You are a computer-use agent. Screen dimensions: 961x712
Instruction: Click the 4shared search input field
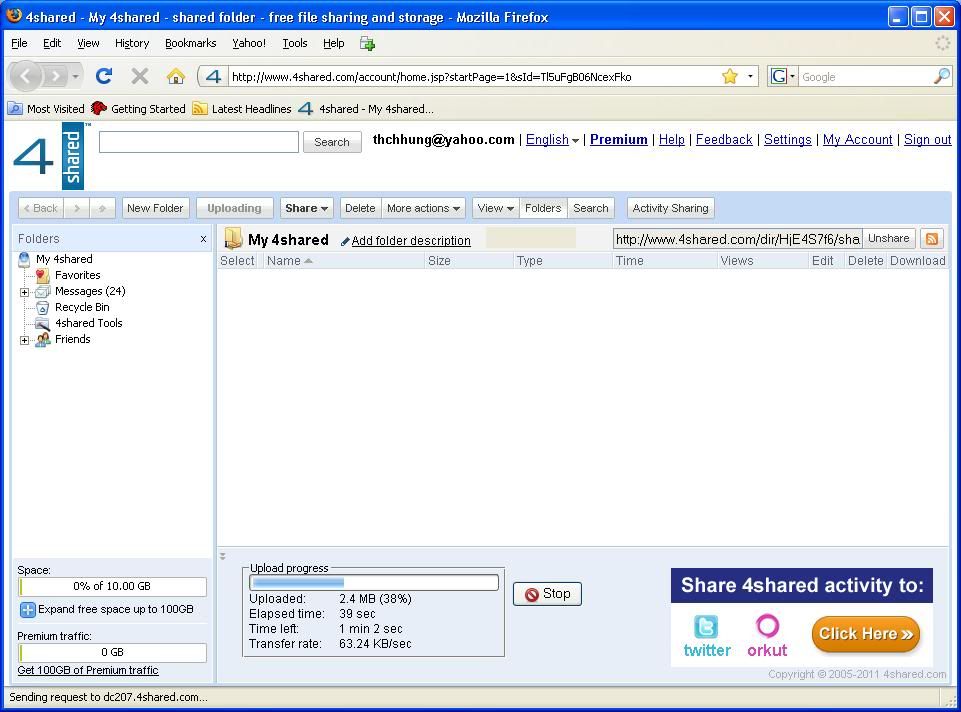199,142
